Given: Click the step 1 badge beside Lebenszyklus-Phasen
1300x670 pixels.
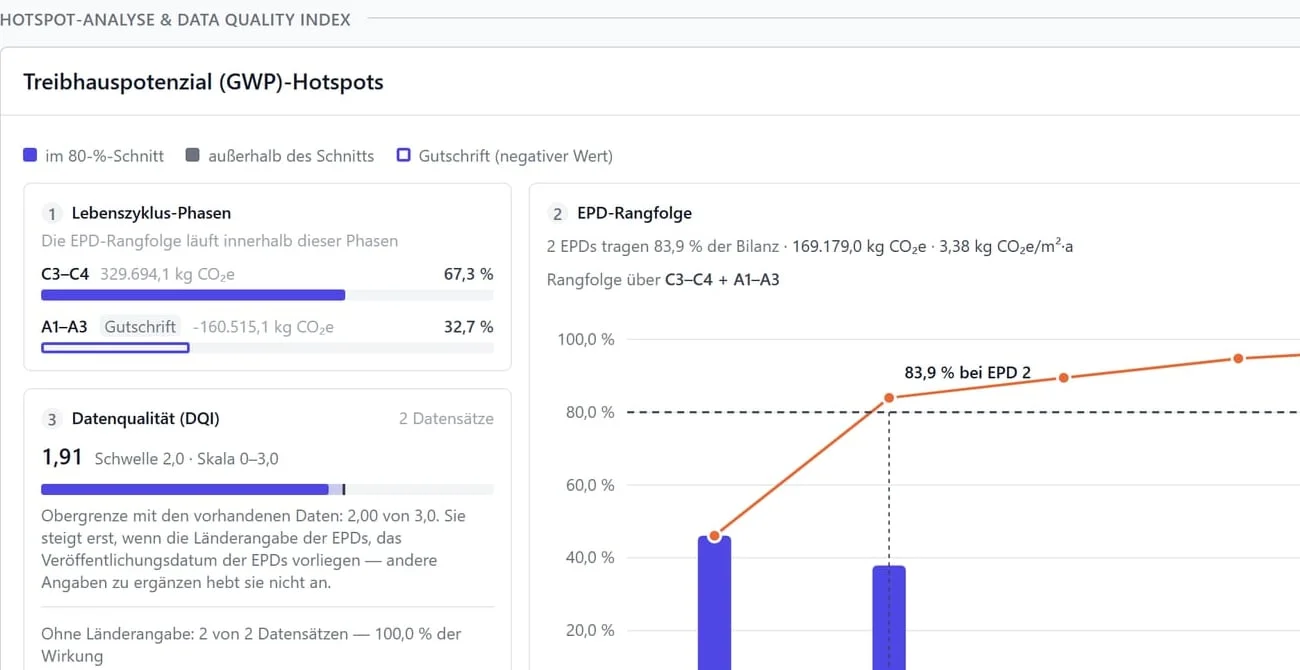Looking at the screenshot, I should click(52, 213).
